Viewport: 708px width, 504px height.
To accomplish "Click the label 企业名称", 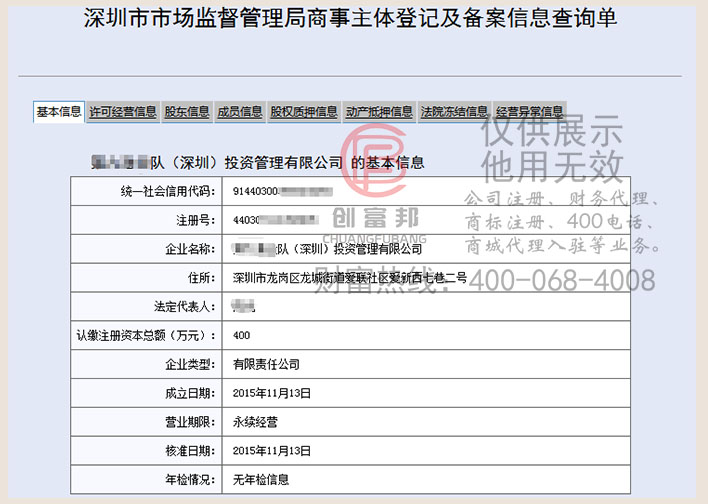I will tap(190, 249).
